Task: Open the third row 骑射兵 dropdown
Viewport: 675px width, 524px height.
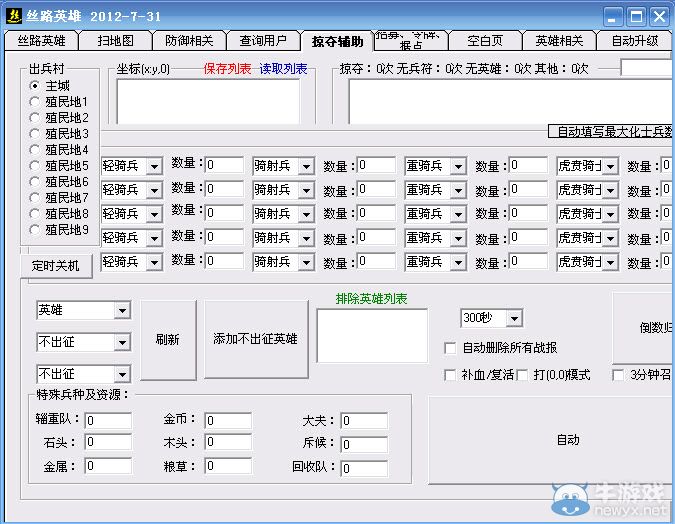Action: point(306,214)
